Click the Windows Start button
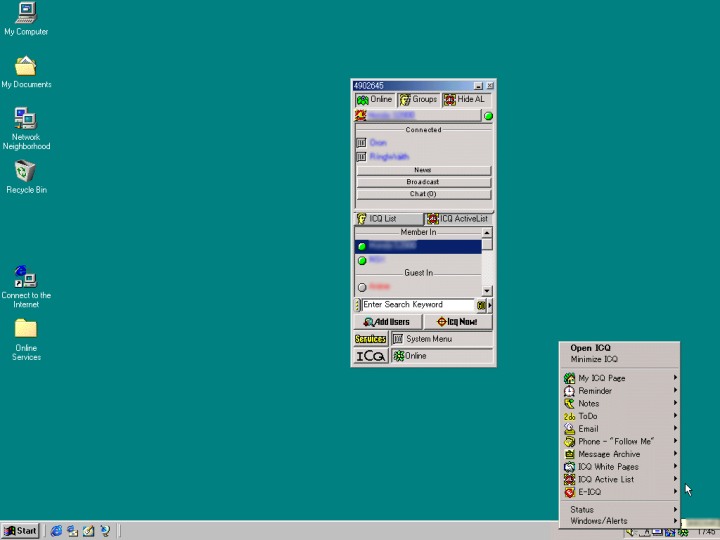Screen dimensions: 720x540 coord(20,531)
